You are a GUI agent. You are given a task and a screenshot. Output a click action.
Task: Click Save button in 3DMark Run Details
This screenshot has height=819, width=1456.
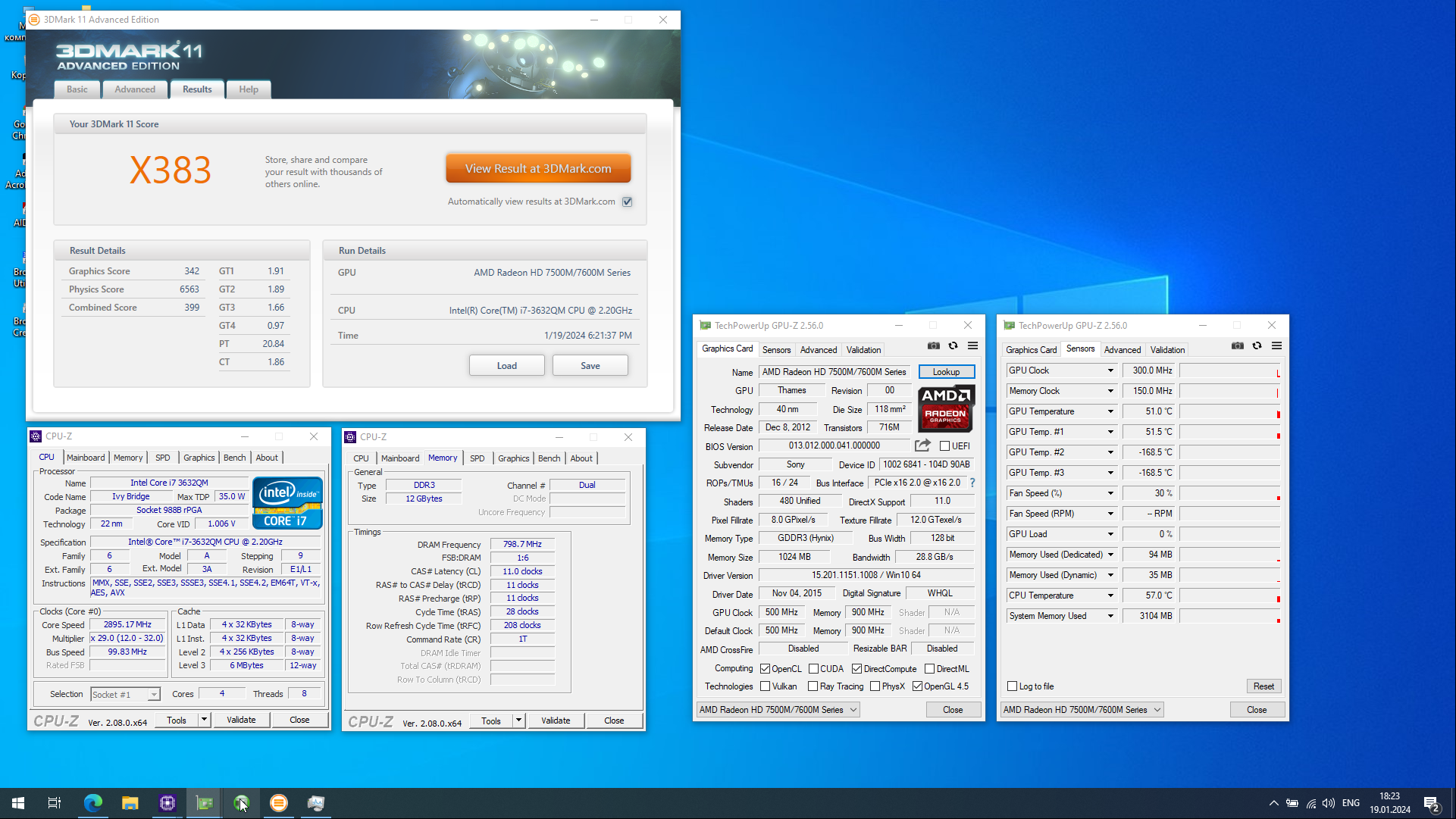click(590, 366)
